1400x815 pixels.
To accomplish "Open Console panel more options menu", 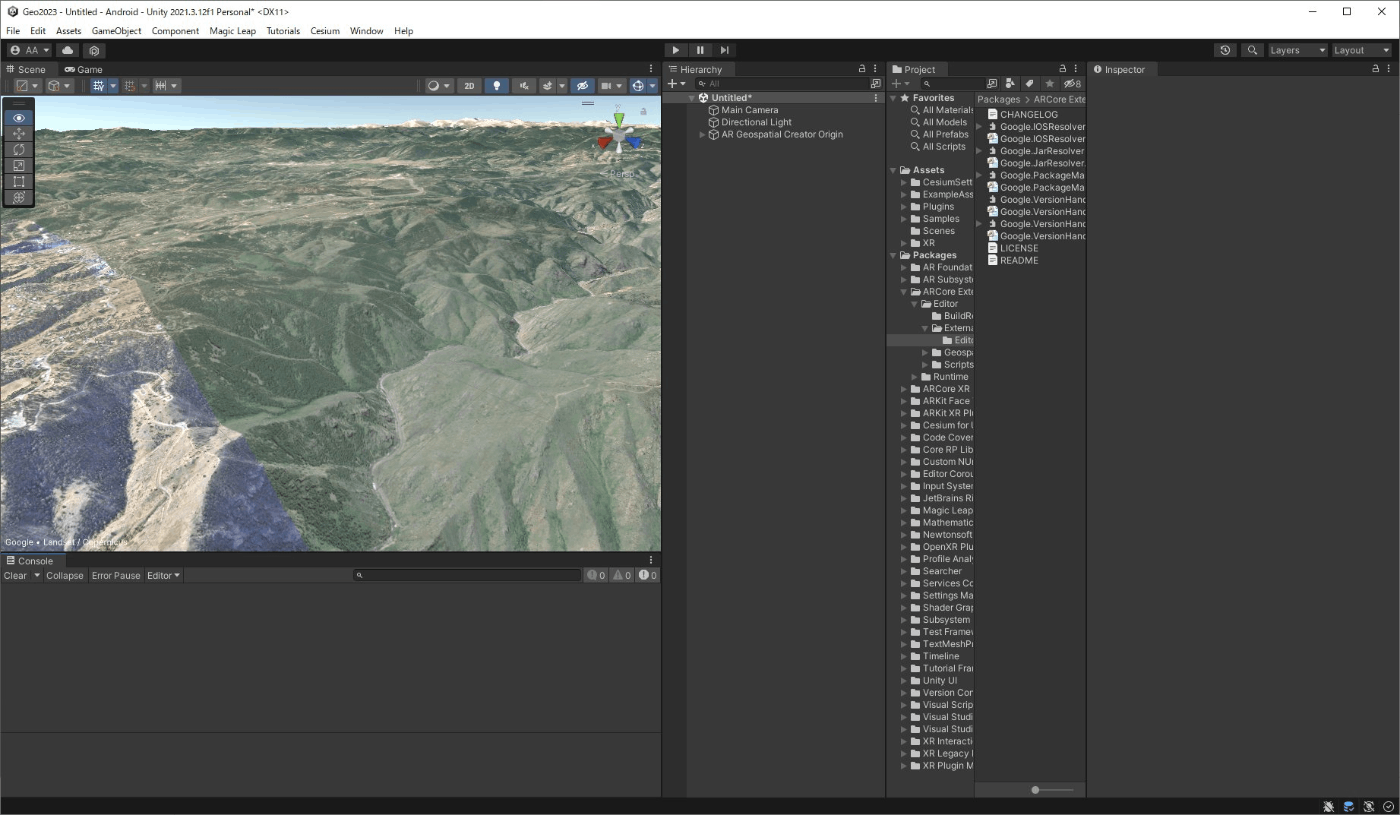I will [x=651, y=560].
